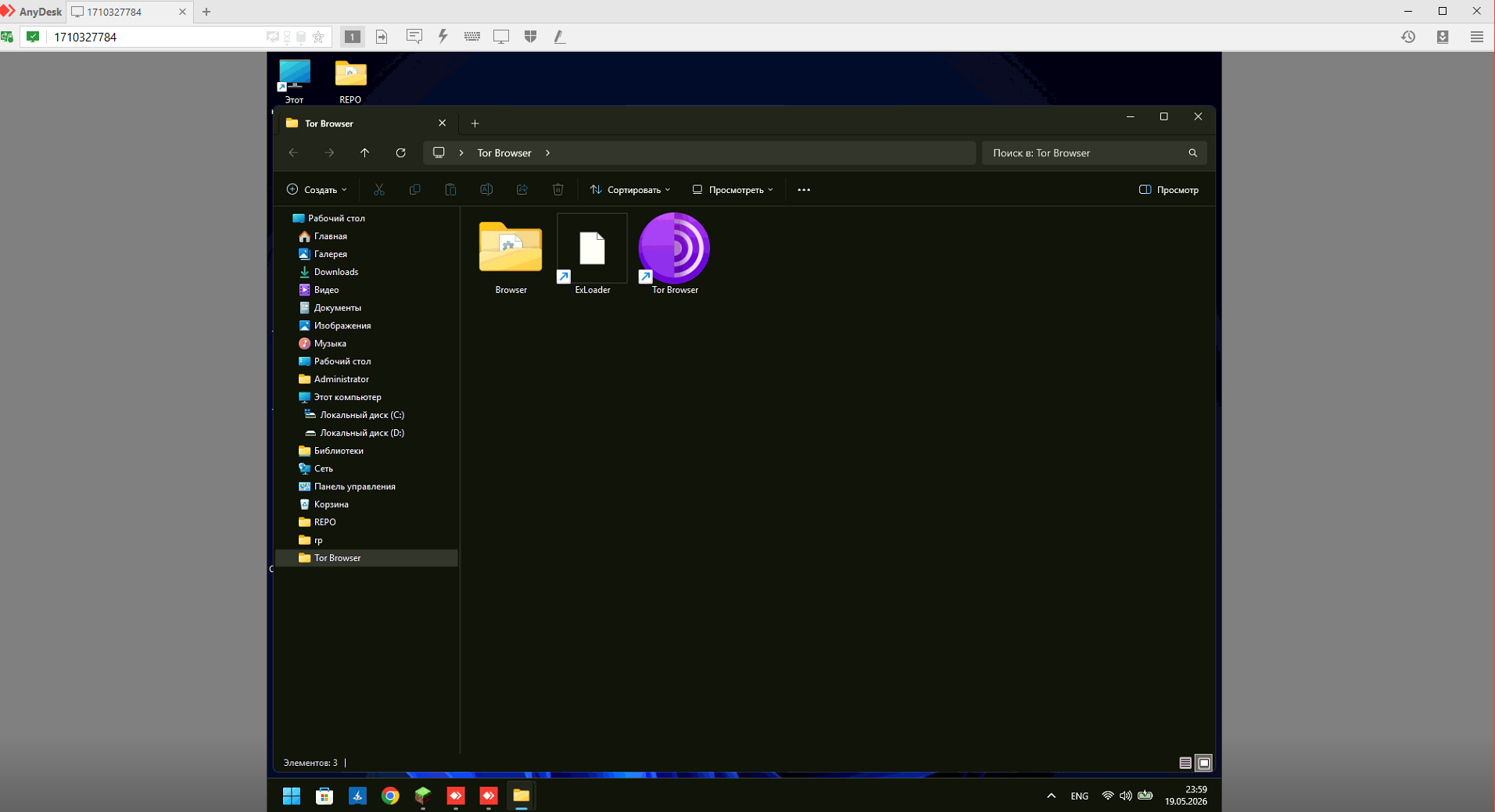Screen dimensions: 1495x812
Task: Click the Copy icon in Explorer toolbar
Action: 415,190
